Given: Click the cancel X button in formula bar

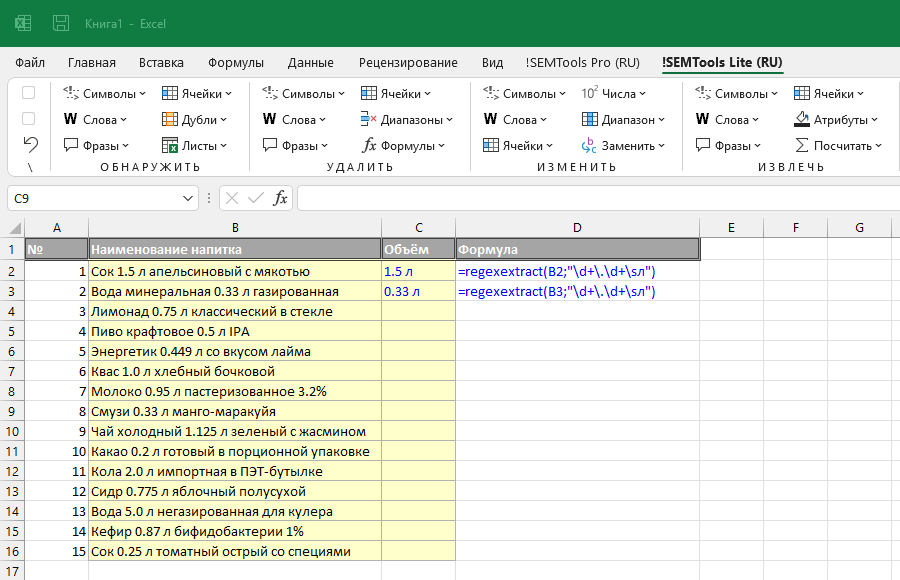Looking at the screenshot, I should point(232,198).
